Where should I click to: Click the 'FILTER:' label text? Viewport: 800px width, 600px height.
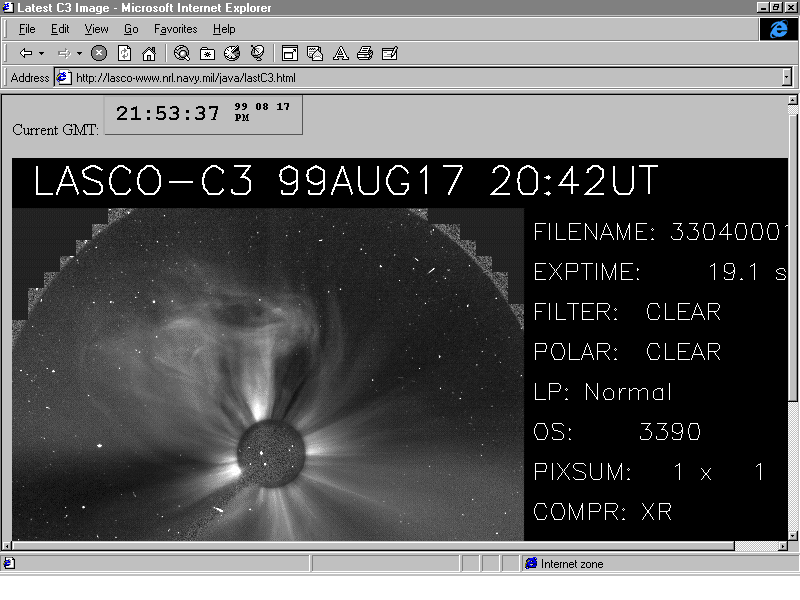576,312
